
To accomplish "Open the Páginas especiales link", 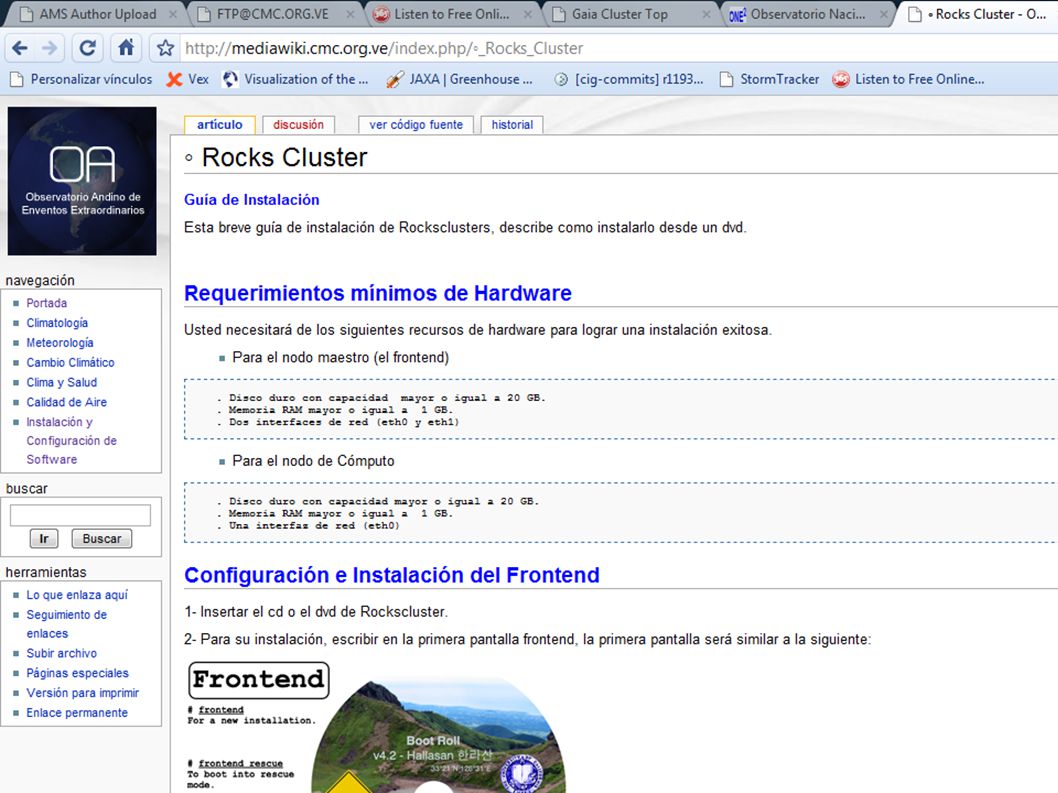I will point(78,673).
